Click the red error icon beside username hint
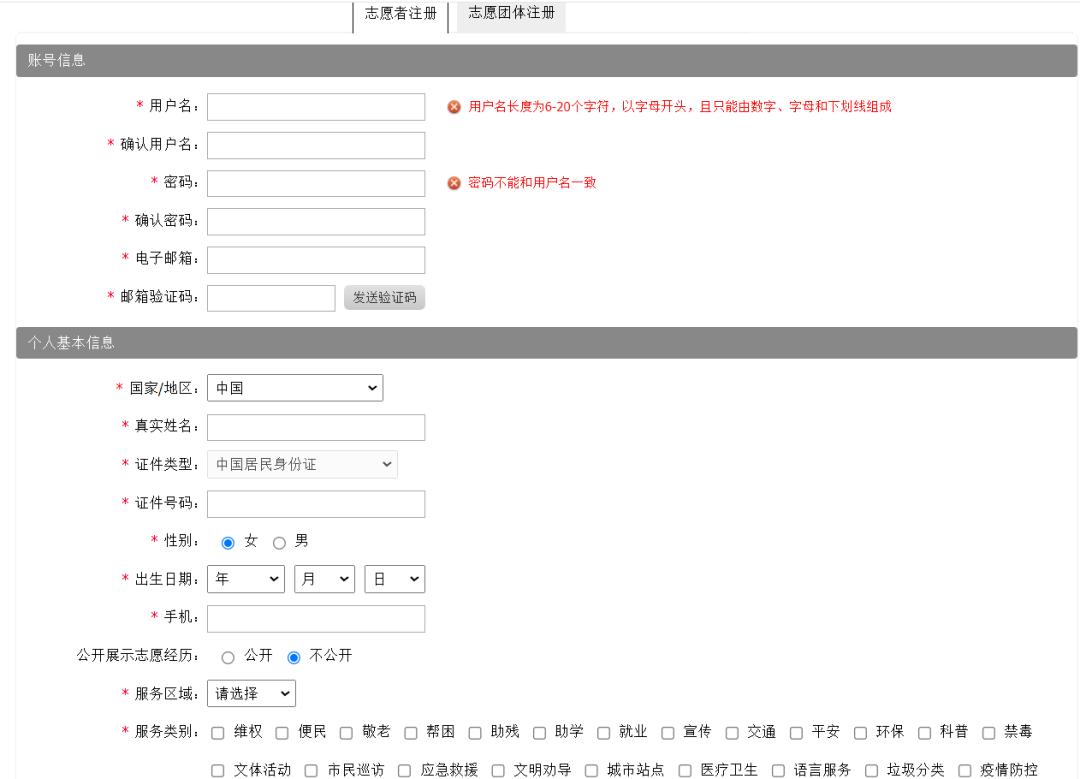This screenshot has width=1080, height=779. (455, 107)
